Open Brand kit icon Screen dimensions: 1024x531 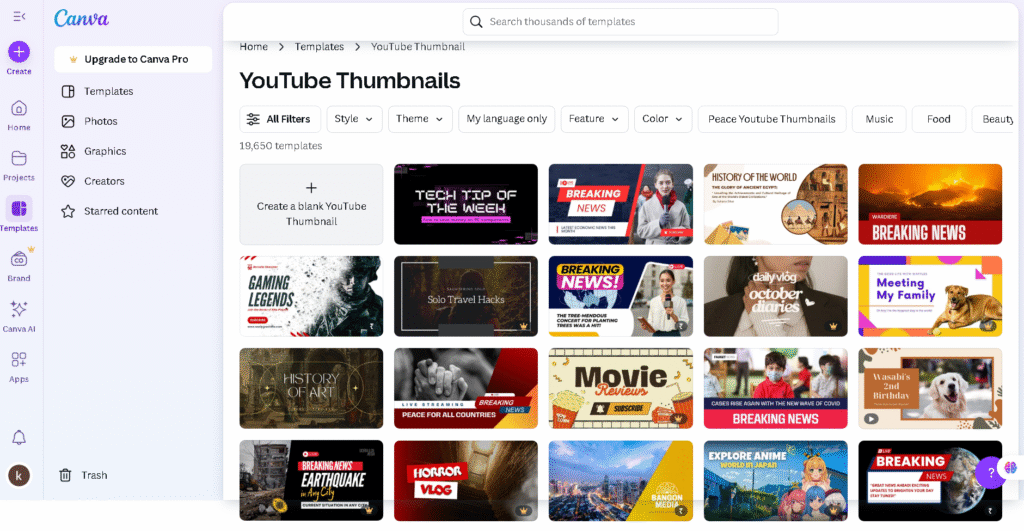coord(19,259)
